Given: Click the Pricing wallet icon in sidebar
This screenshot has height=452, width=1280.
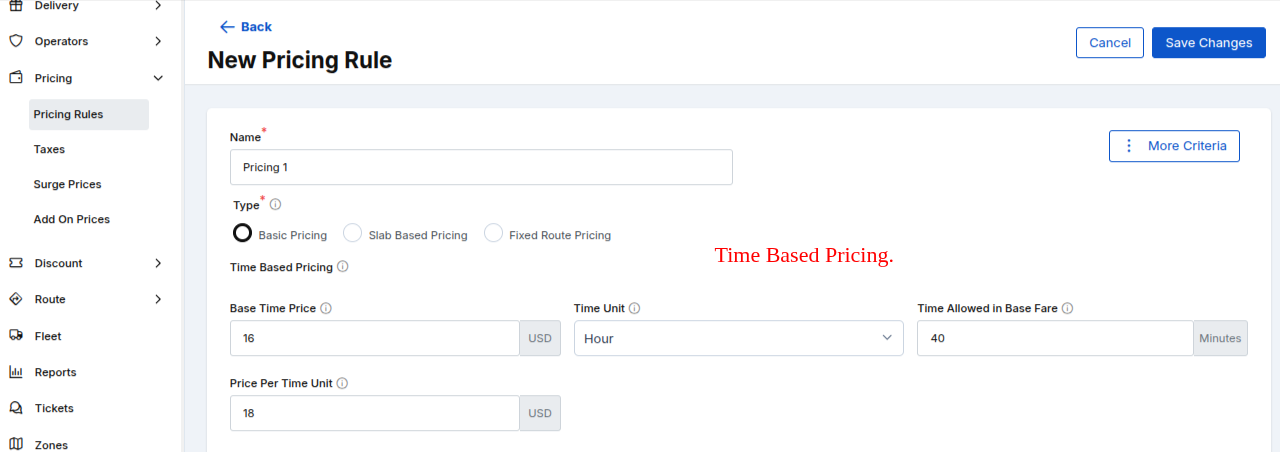Looking at the screenshot, I should [16, 78].
